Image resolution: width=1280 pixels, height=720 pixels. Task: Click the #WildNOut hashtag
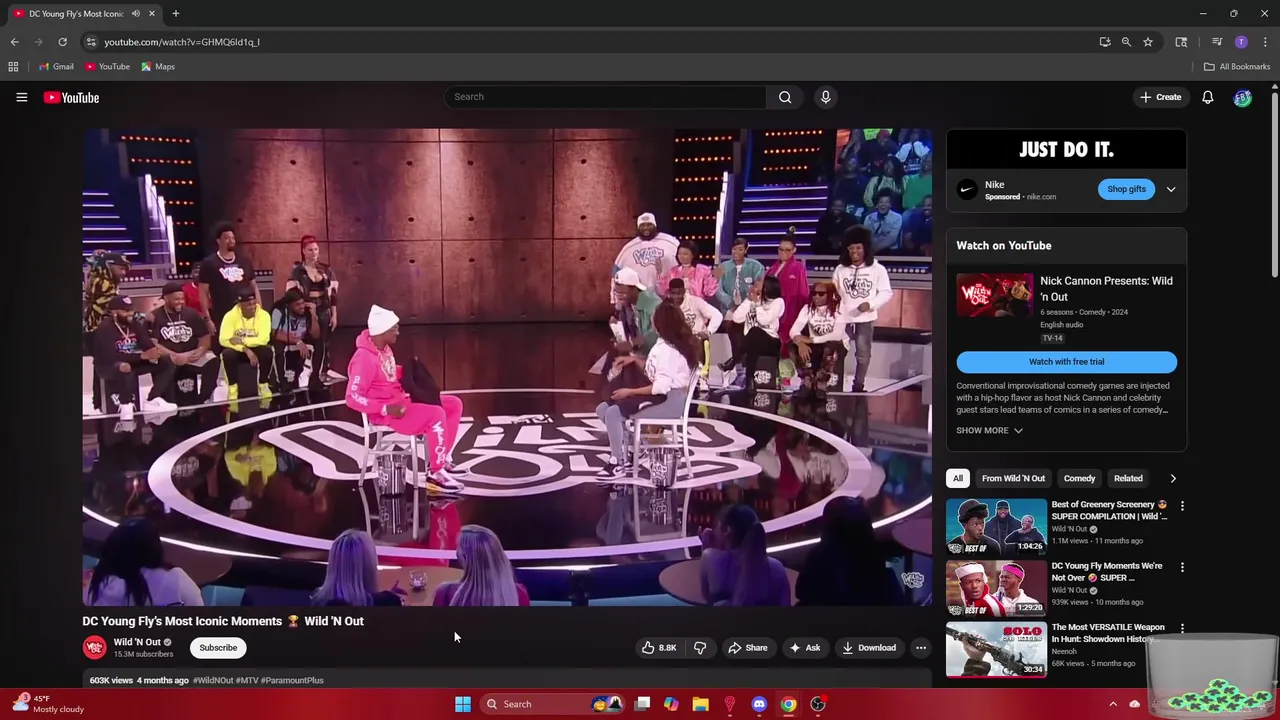click(213, 680)
